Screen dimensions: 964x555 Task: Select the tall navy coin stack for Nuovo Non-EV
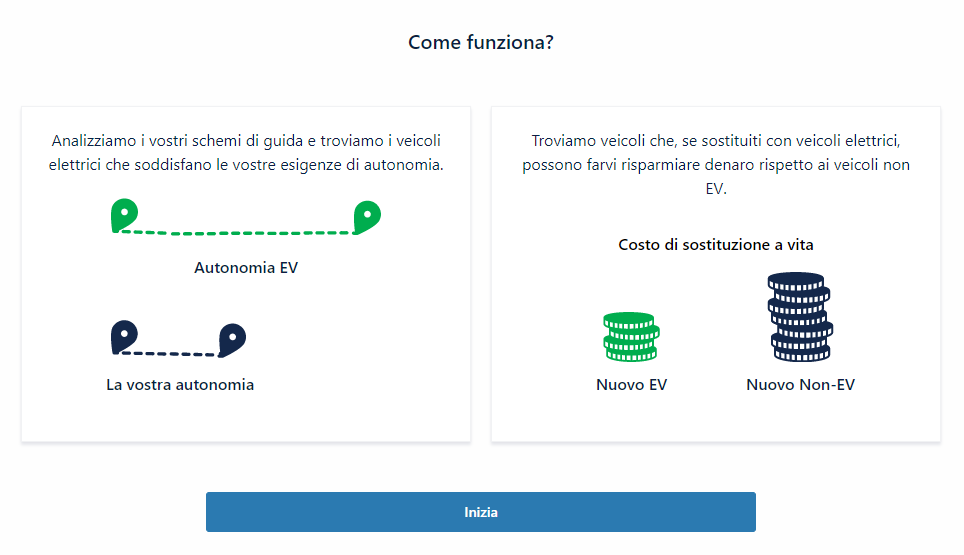[800, 317]
